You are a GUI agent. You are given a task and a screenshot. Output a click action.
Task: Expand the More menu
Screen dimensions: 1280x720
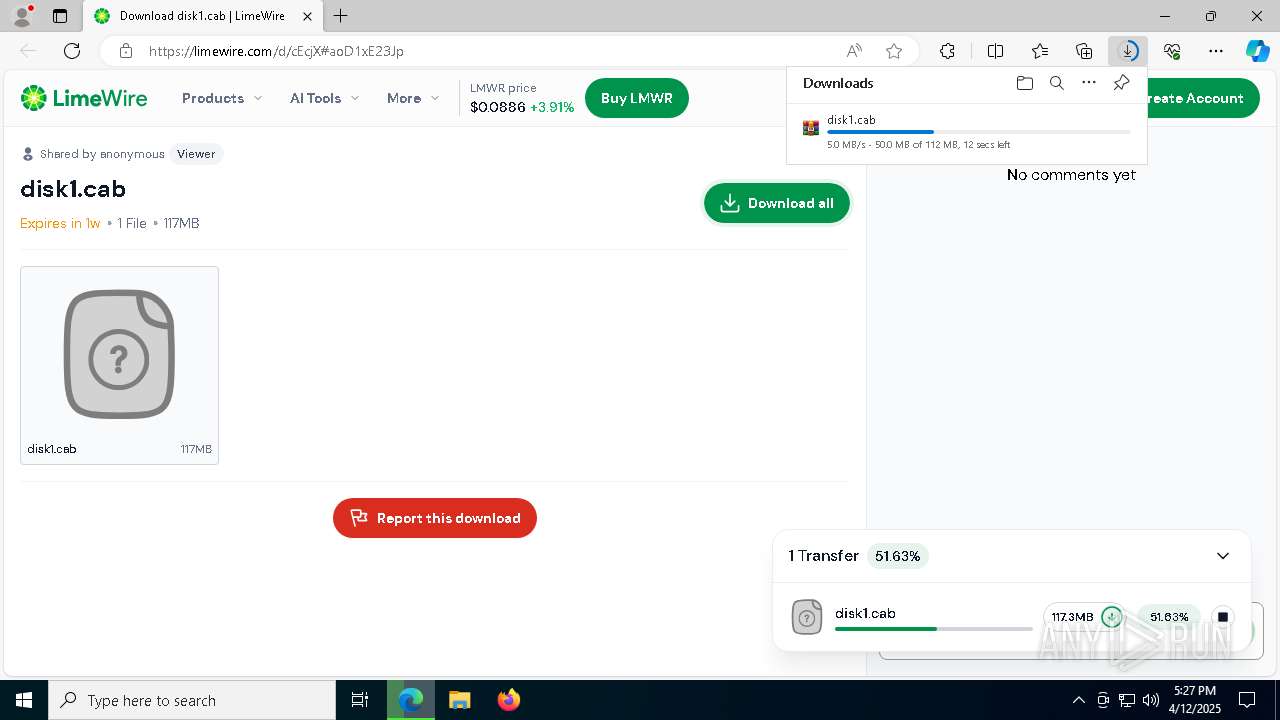coord(413,98)
